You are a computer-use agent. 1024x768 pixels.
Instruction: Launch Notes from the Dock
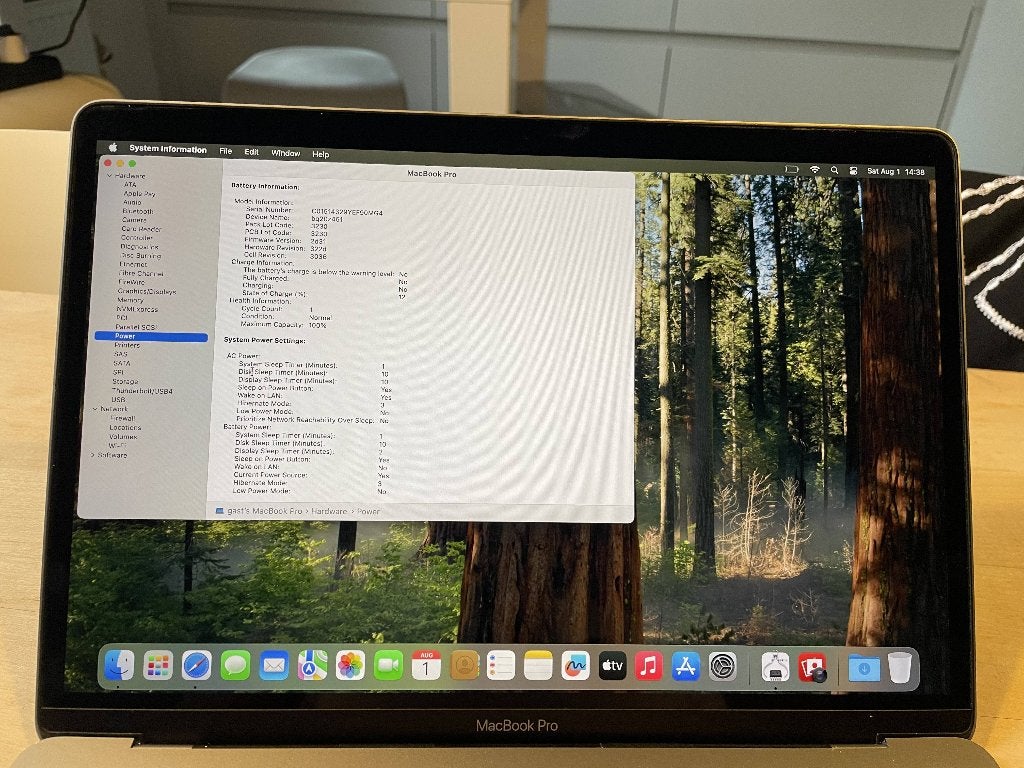point(538,666)
